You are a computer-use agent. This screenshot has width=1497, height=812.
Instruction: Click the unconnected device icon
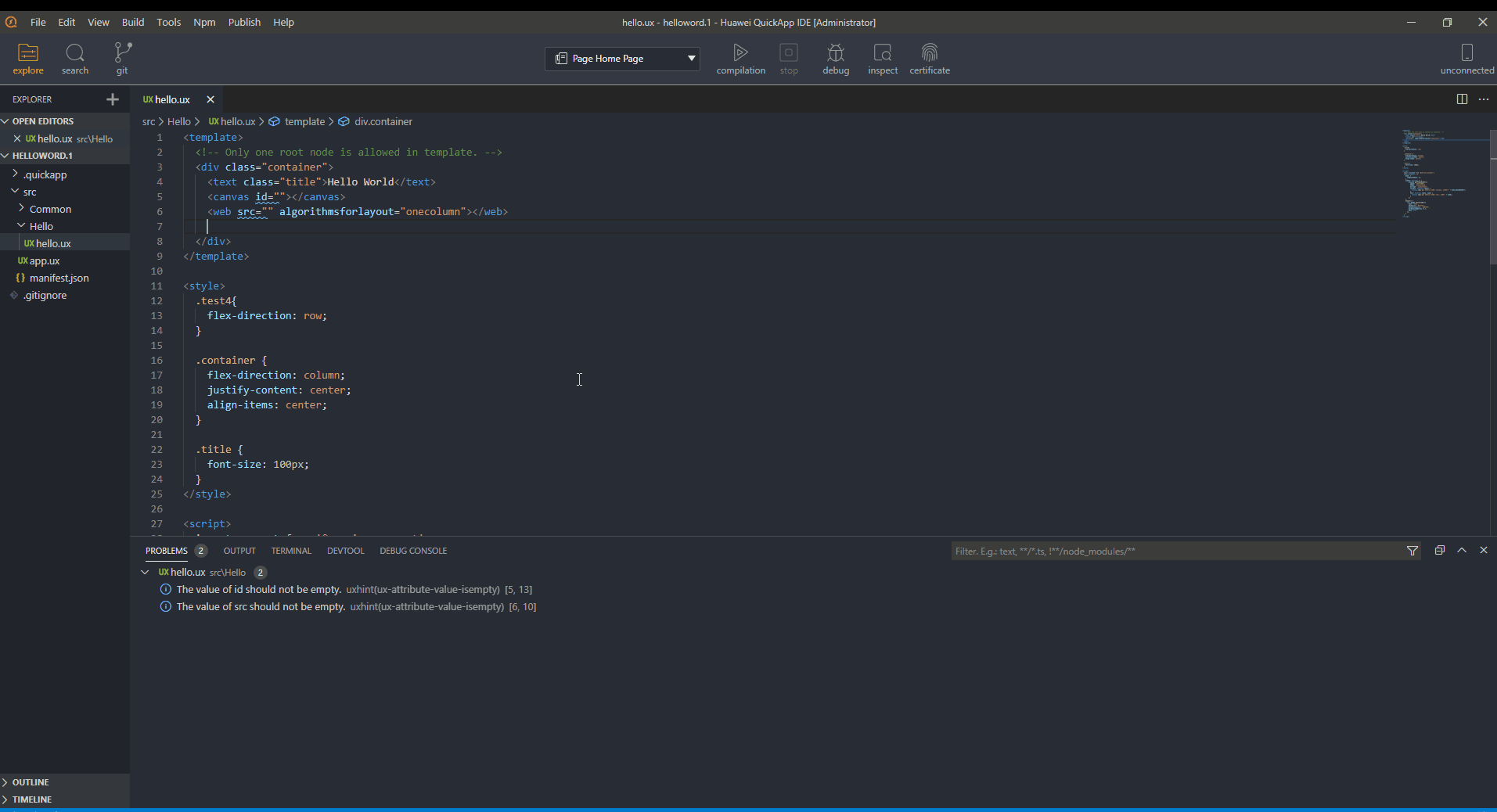pos(1467,52)
